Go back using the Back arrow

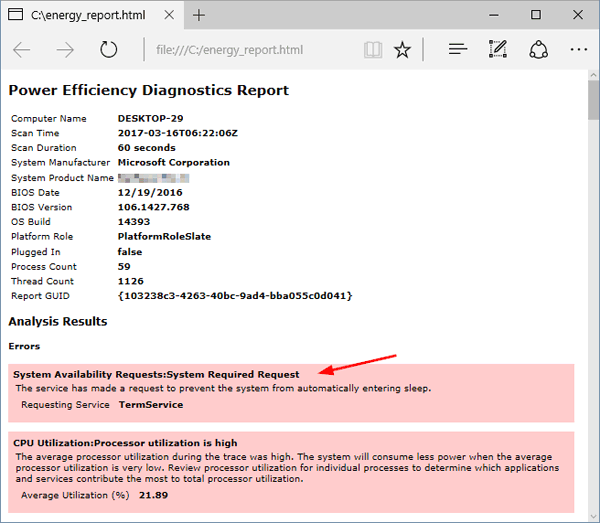pos(22,50)
